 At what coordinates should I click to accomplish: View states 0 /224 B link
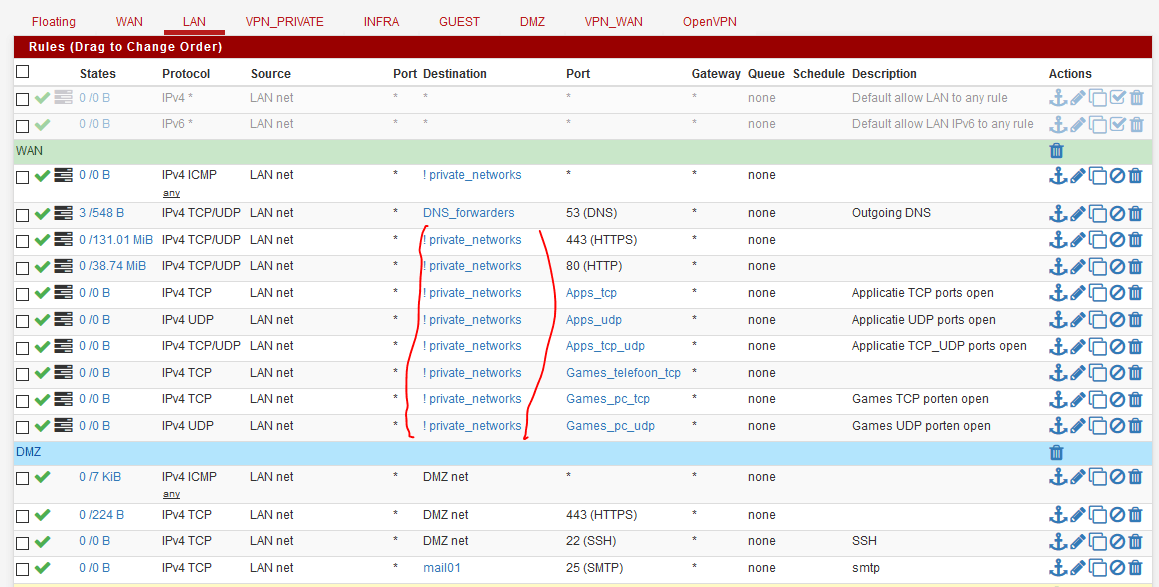tap(101, 515)
